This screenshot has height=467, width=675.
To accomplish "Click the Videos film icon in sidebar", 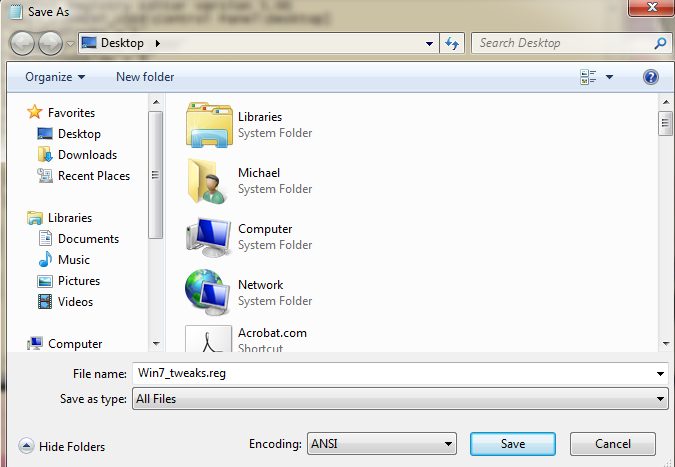I will point(45,302).
